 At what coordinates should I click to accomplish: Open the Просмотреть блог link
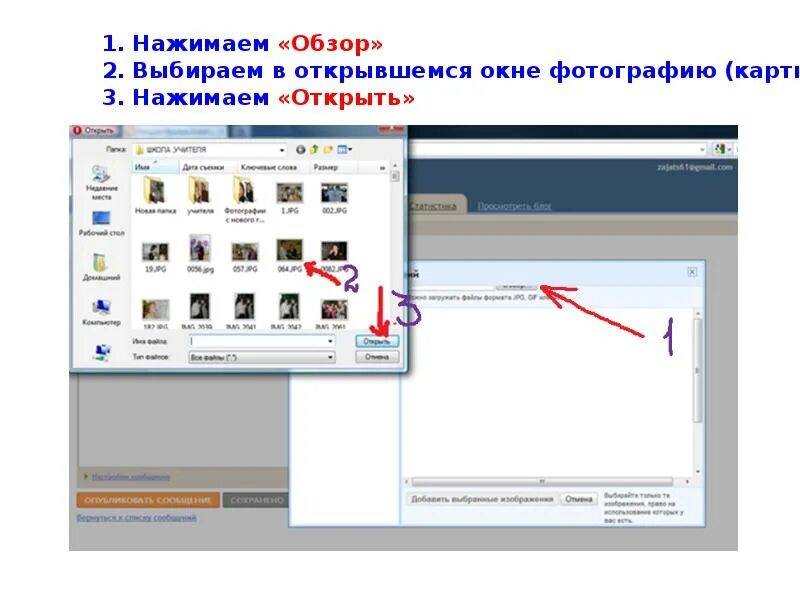514,206
